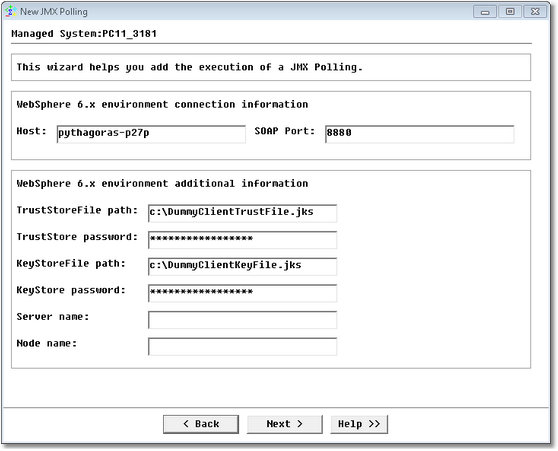Click the additional information heading
The width and height of the screenshot is (558, 451).
(x=162, y=183)
